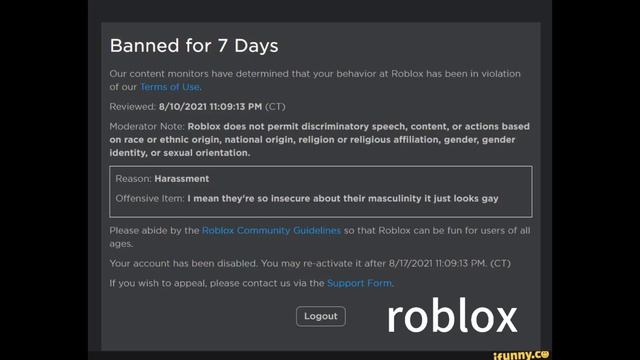Click the content monitors violation sentence

315,80
